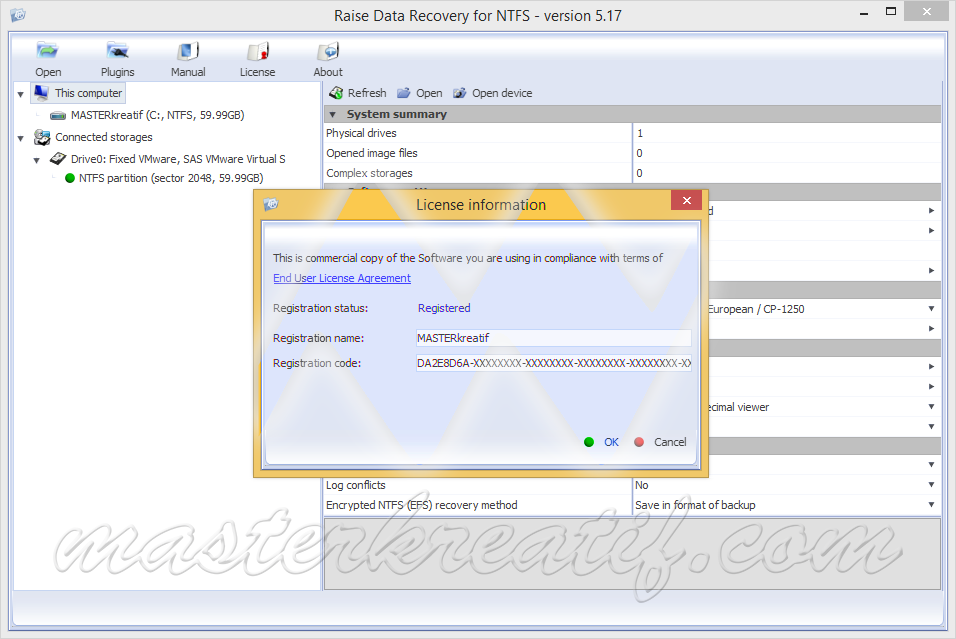Click the MASTERkreatif C: drive icon

[x=58, y=115]
